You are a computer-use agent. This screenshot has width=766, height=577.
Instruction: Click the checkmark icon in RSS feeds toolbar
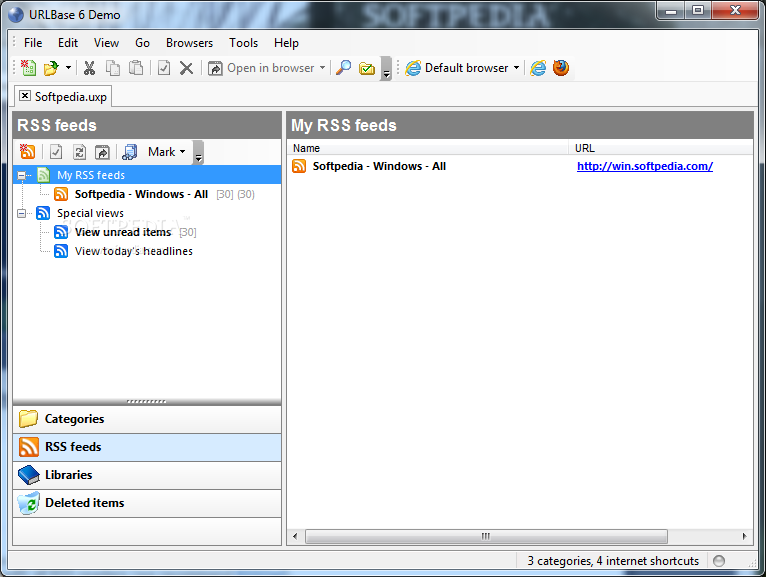tap(56, 152)
